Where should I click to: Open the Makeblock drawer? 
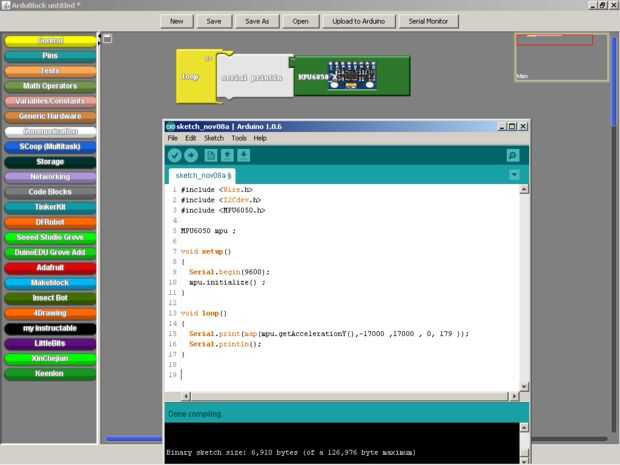pos(50,283)
